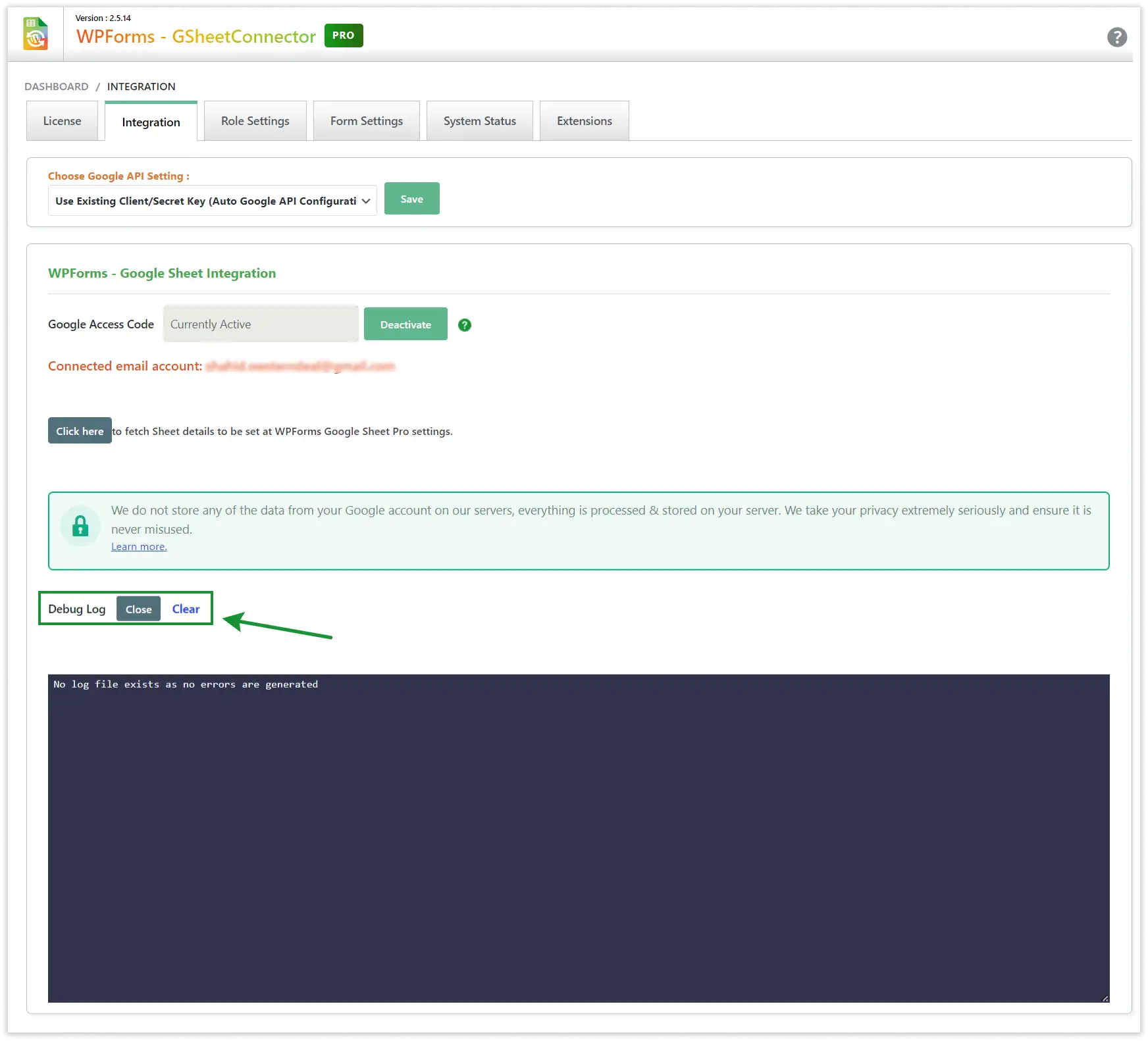Click the resize handle of the log textarea
This screenshot has height=1041, width=1148.
(1105, 999)
